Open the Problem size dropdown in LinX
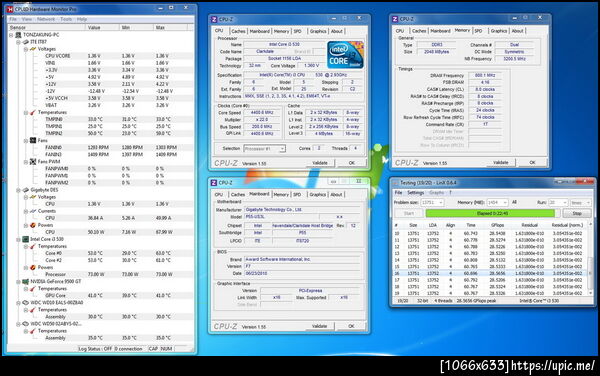 [432, 202]
